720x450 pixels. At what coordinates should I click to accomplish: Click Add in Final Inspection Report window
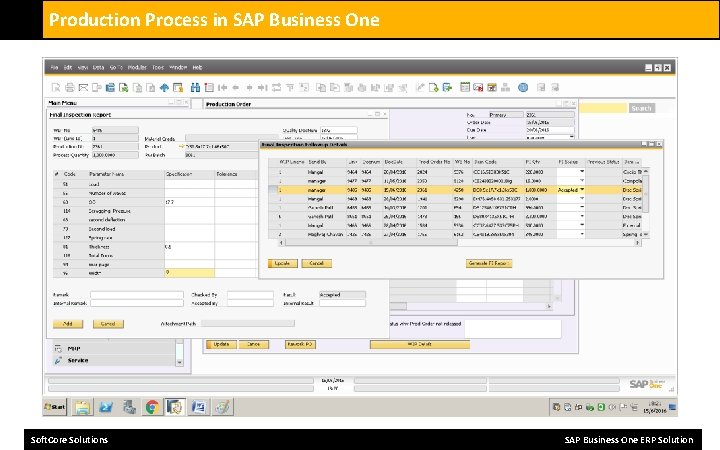point(68,324)
